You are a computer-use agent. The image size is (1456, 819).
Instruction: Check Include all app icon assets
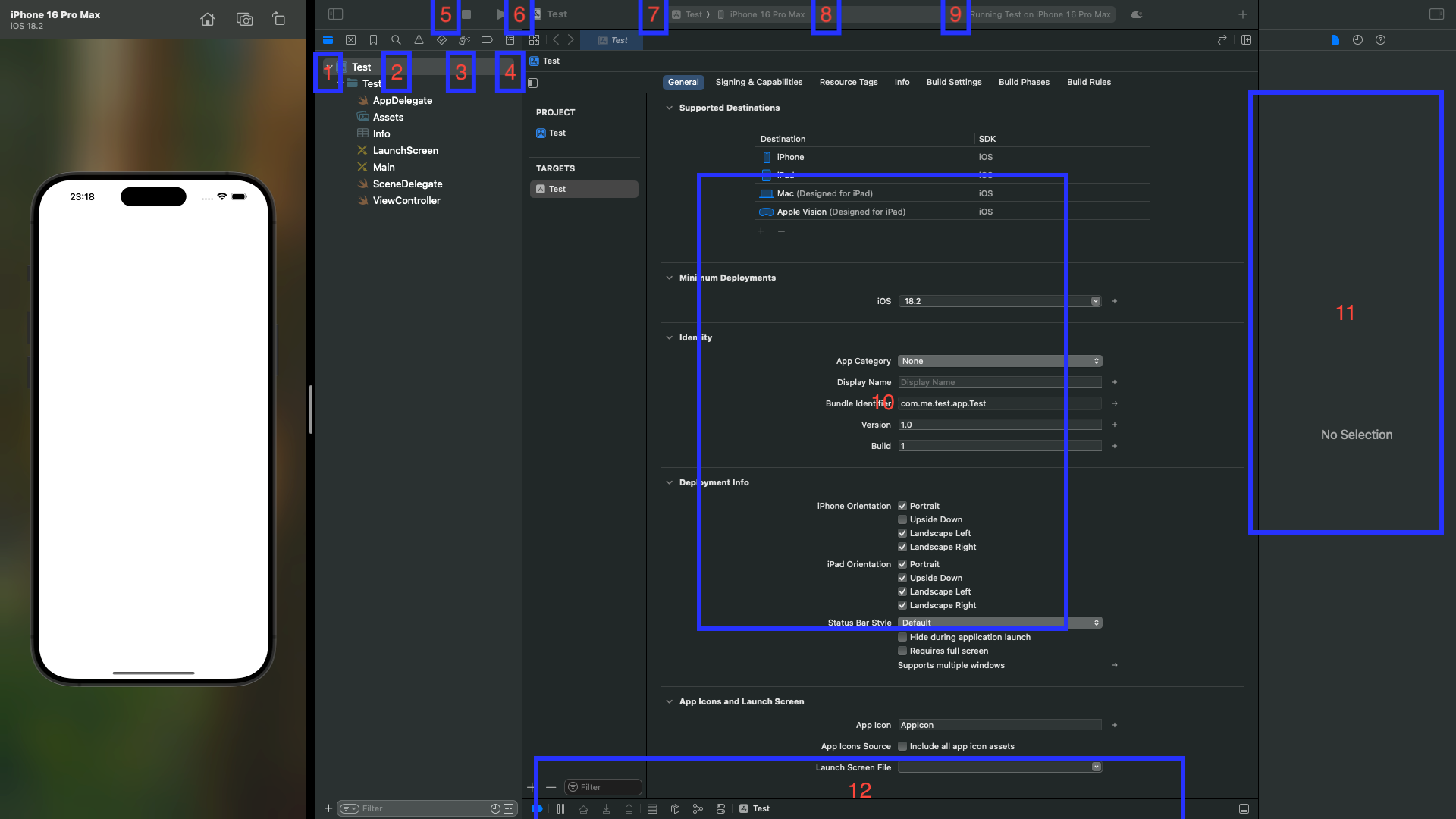[902, 746]
